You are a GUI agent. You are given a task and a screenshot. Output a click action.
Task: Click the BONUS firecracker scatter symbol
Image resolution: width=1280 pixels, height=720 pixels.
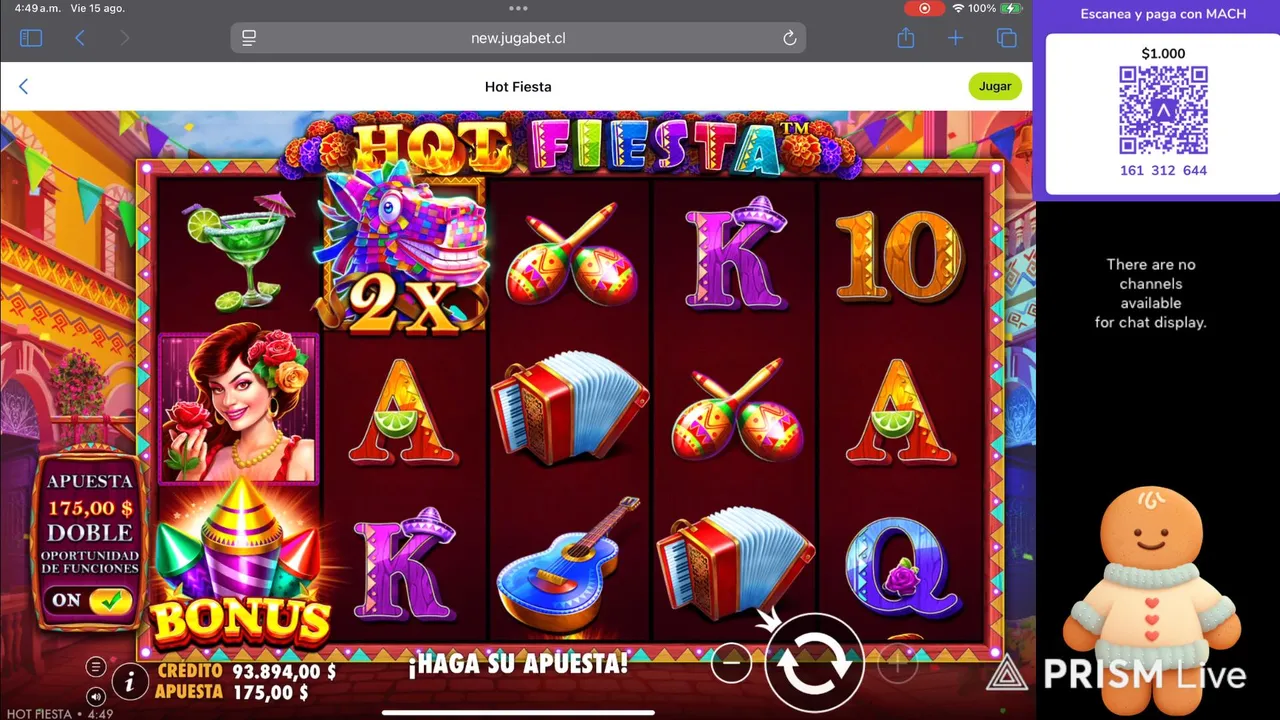click(x=239, y=565)
